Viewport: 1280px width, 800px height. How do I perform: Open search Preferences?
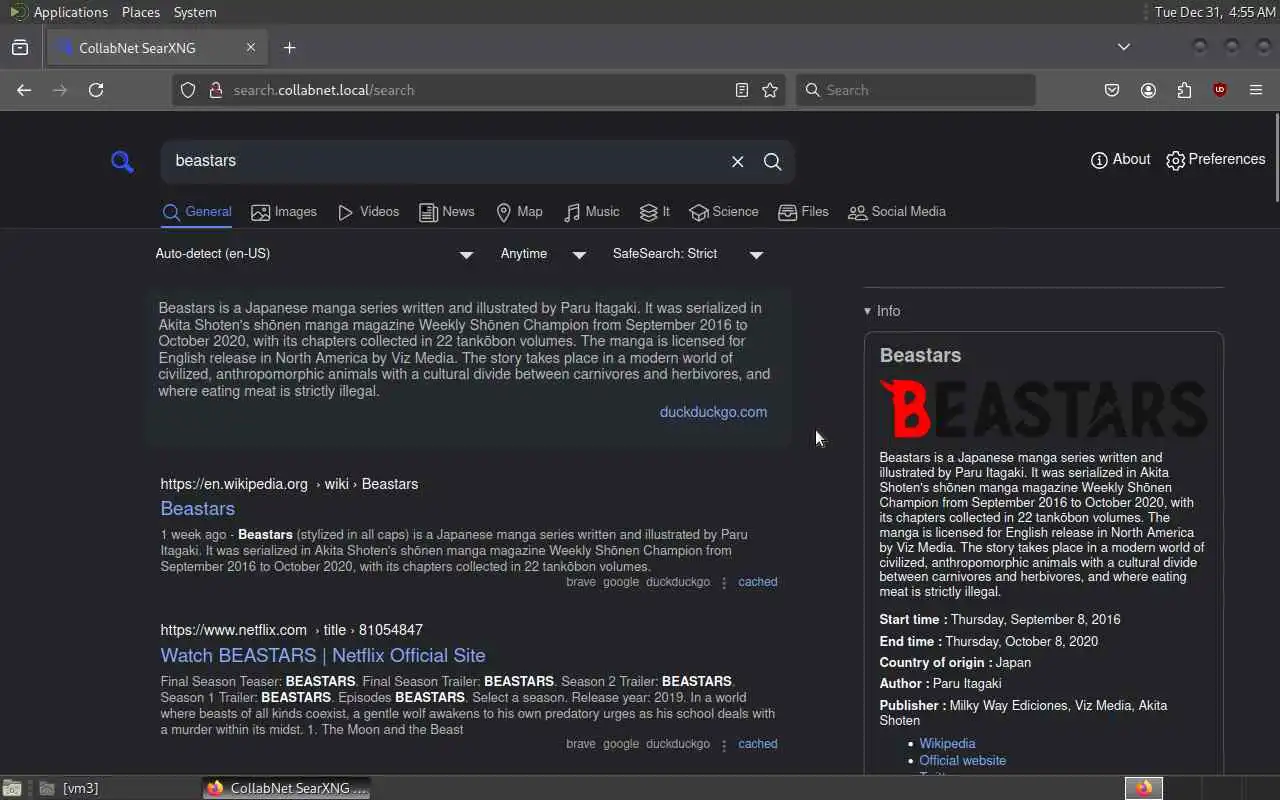point(1215,160)
